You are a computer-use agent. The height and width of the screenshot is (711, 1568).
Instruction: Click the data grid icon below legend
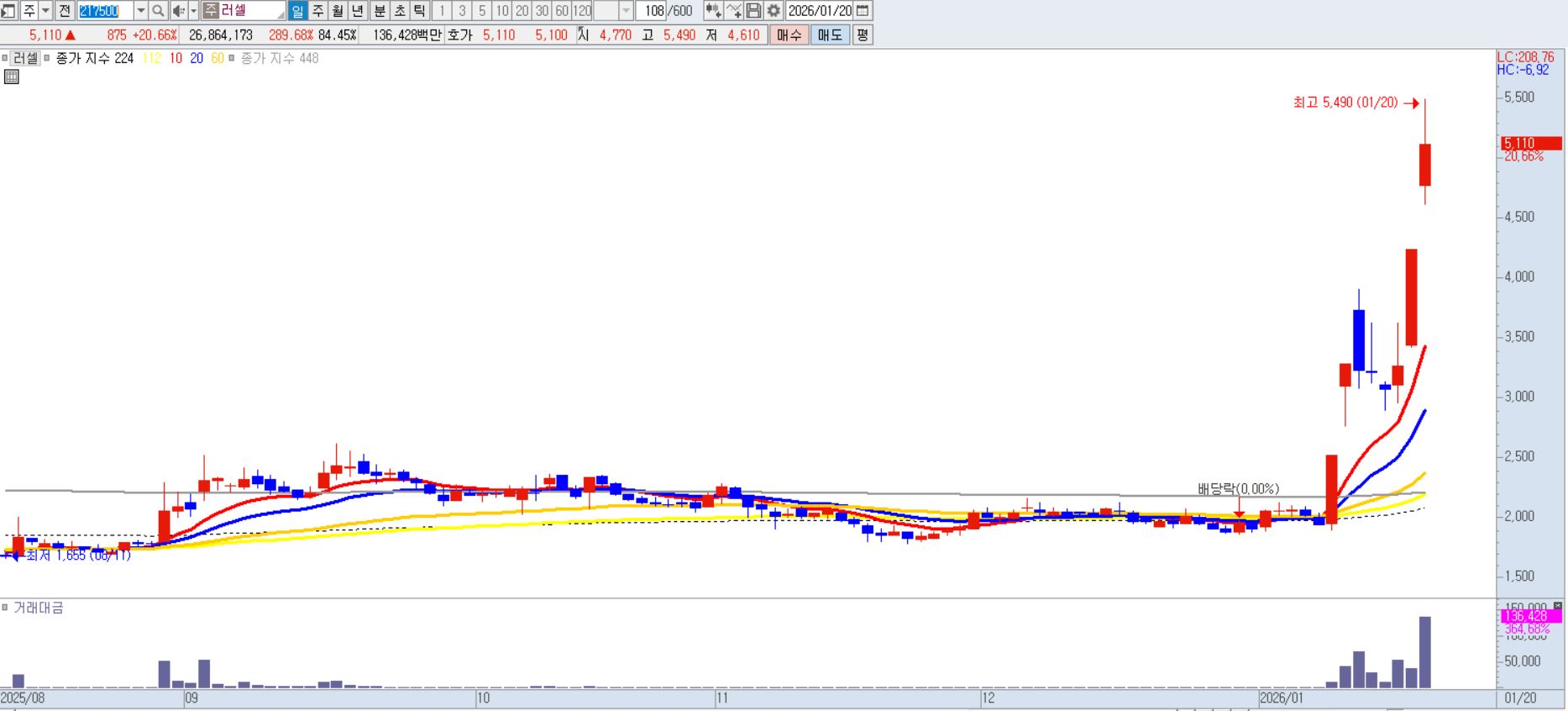[12, 77]
